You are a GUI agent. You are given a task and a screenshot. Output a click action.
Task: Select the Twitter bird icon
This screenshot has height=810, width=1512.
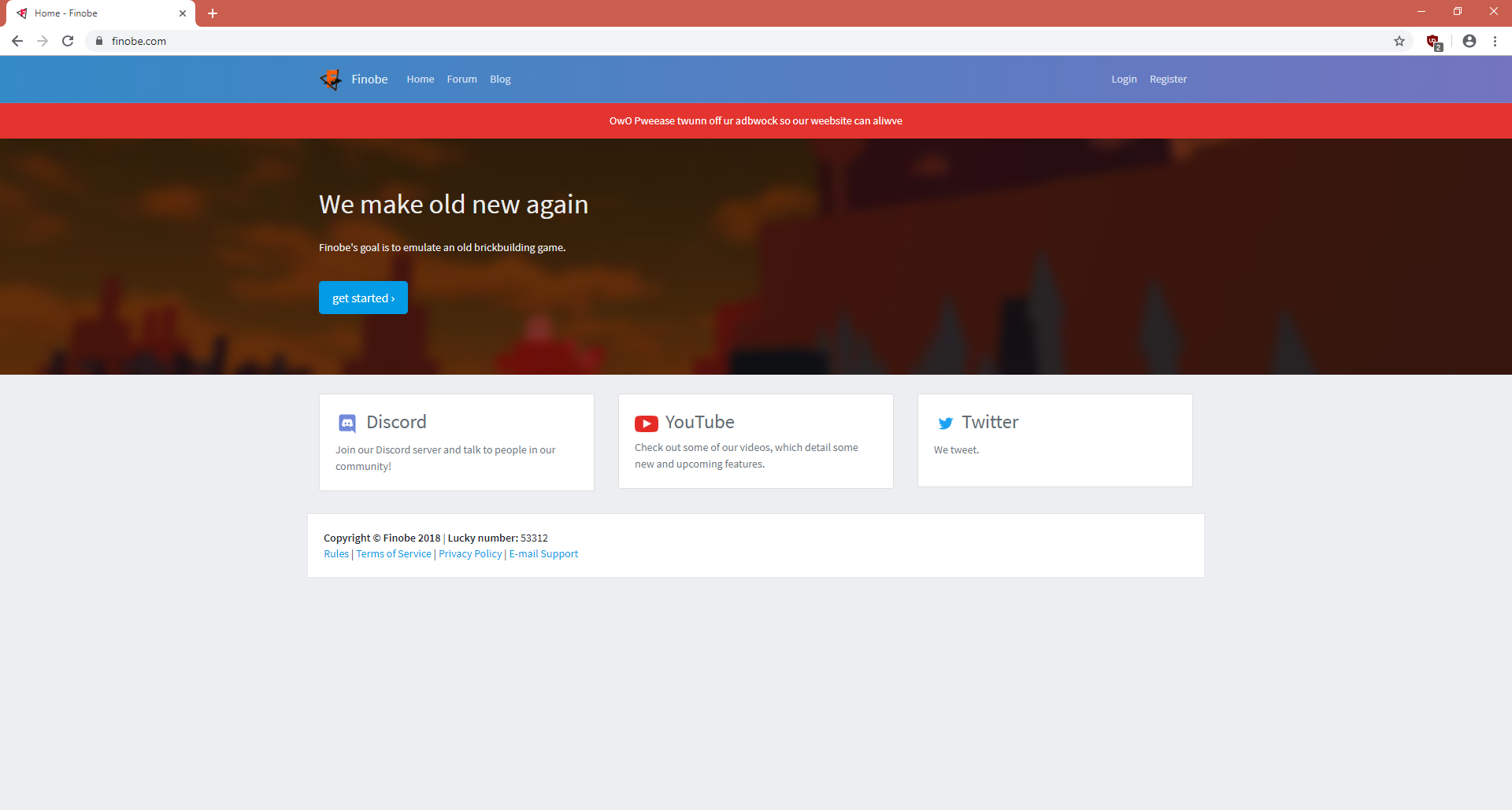(945, 423)
